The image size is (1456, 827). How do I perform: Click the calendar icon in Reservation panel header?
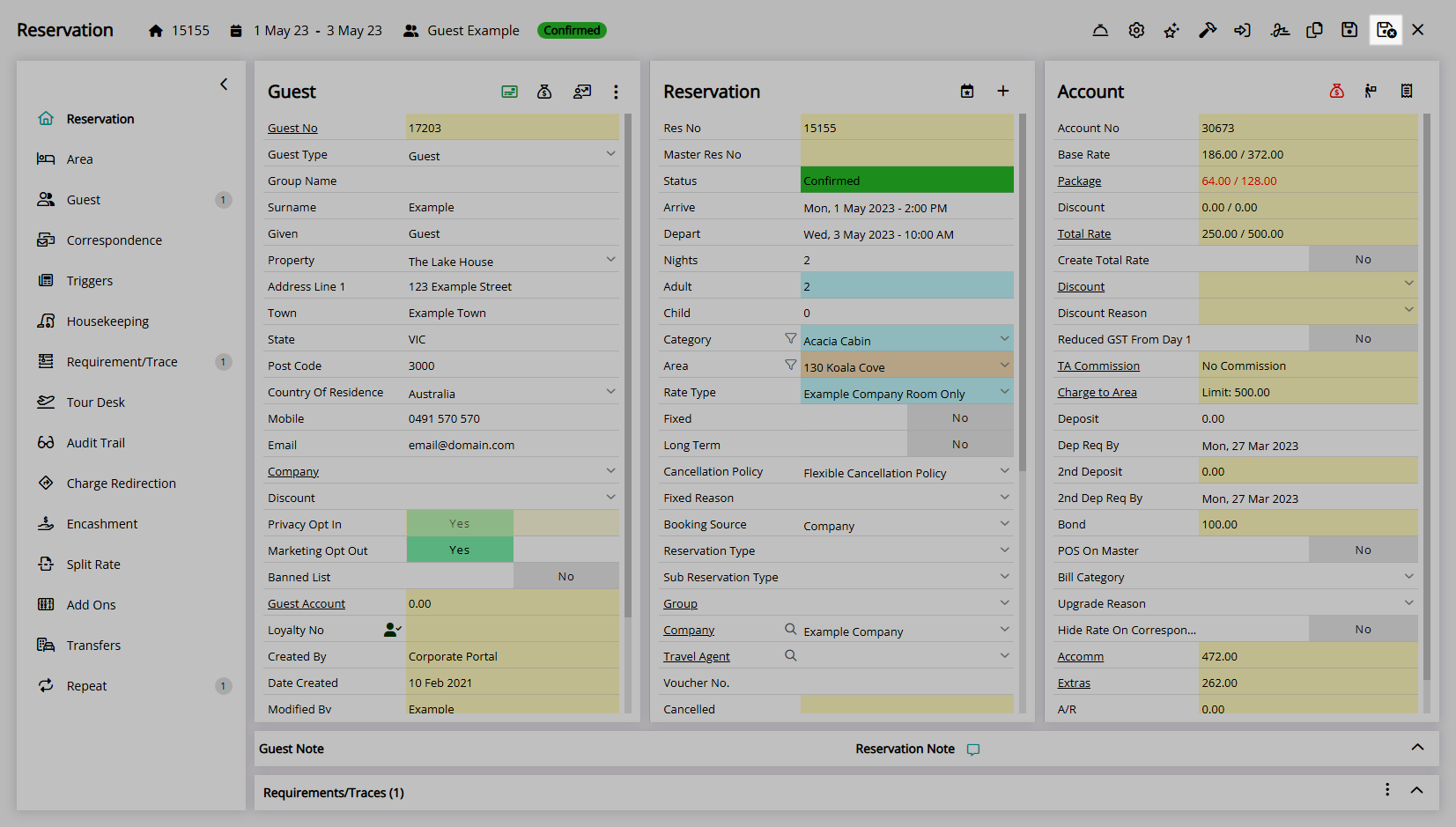coord(967,92)
